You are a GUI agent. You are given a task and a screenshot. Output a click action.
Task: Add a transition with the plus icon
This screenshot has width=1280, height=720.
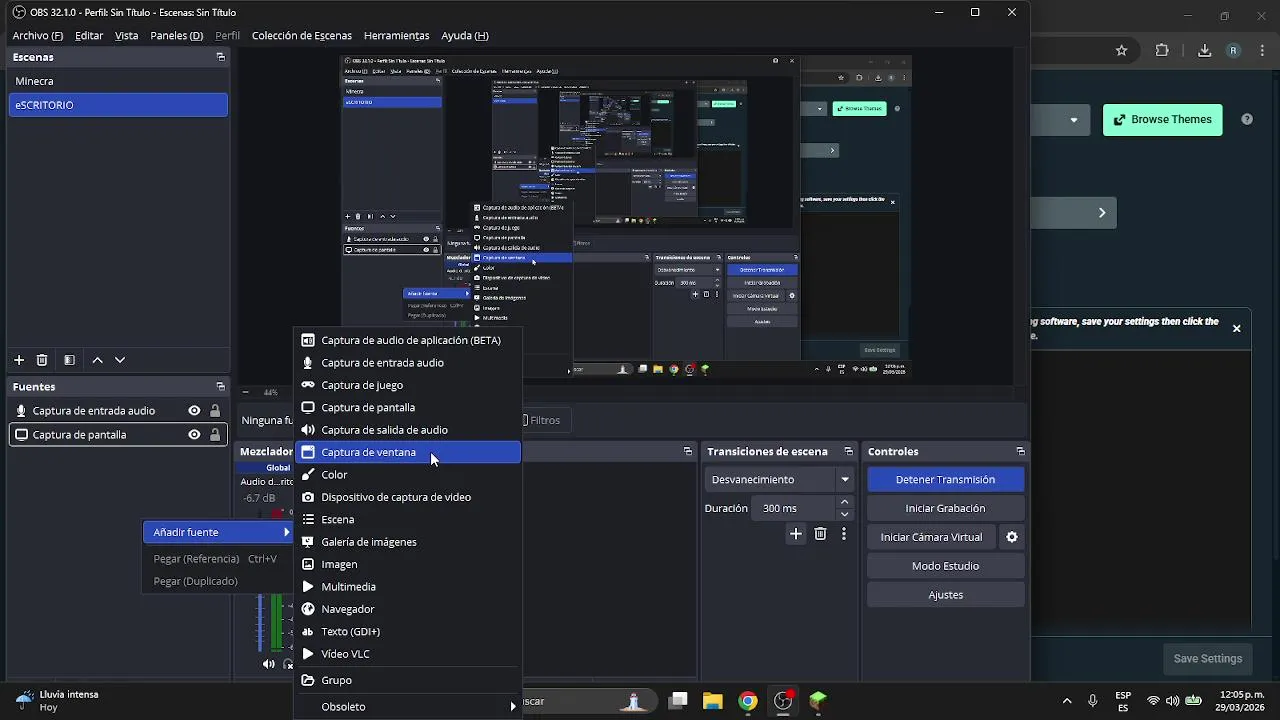(796, 534)
